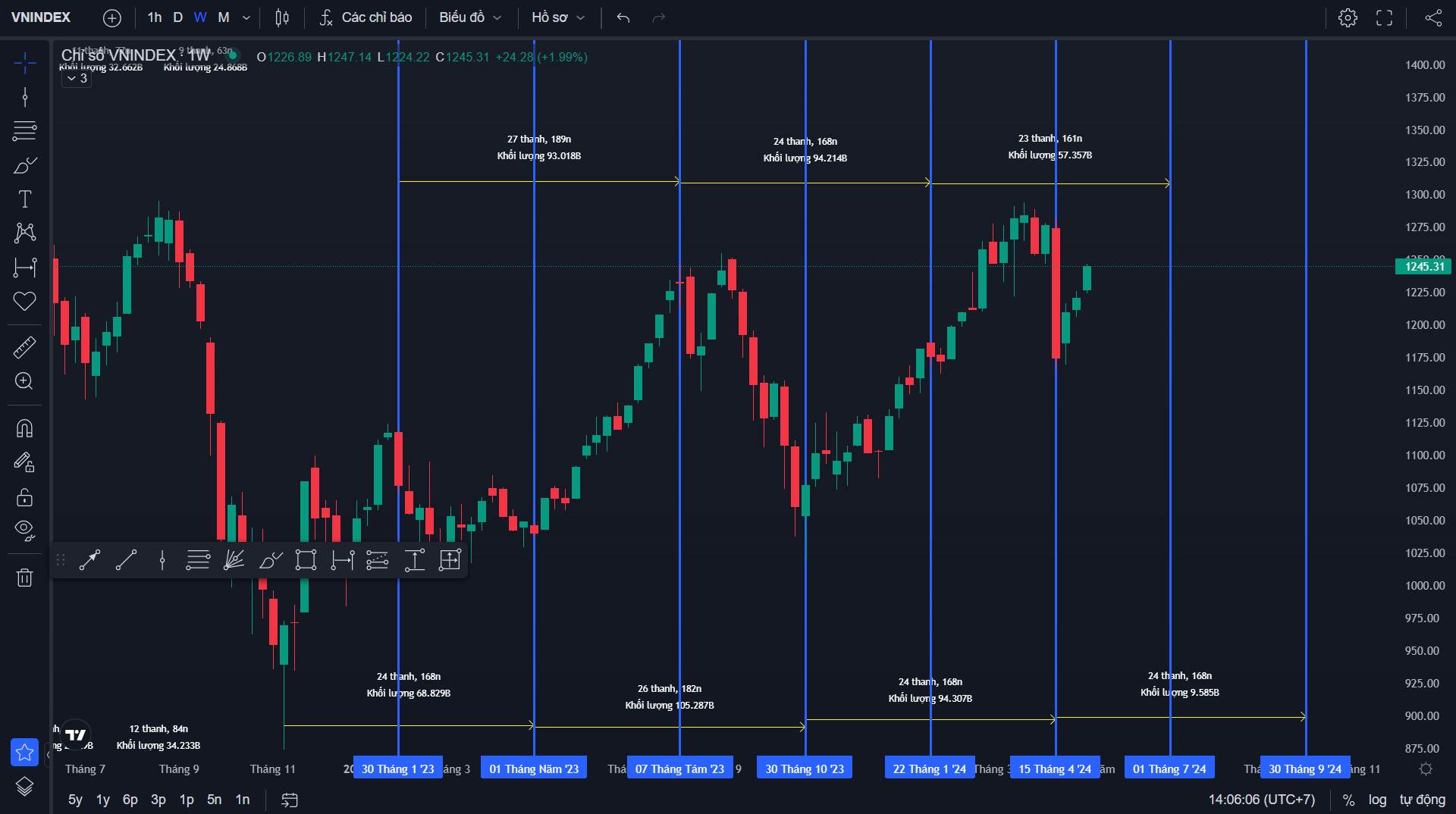Open chart settings gear in top bar
This screenshot has width=1456, height=814.
(1348, 17)
